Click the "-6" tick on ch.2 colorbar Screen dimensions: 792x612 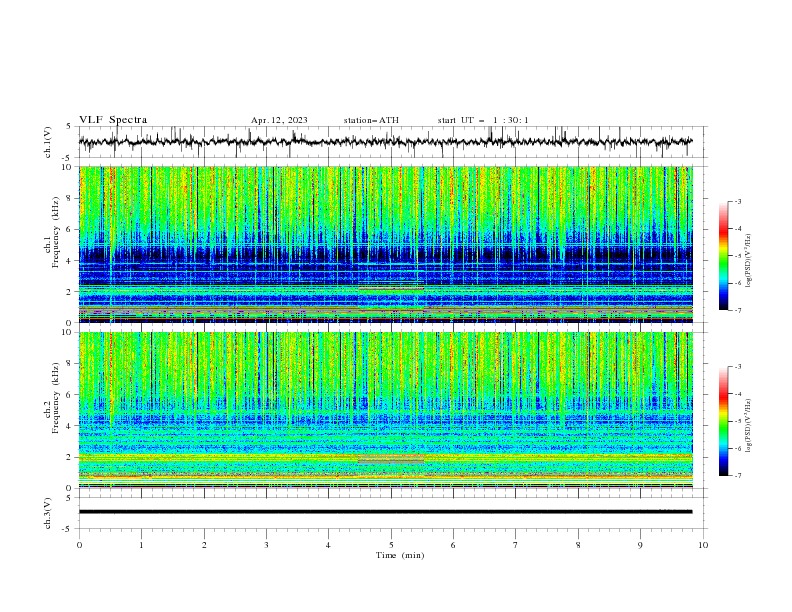click(x=738, y=448)
